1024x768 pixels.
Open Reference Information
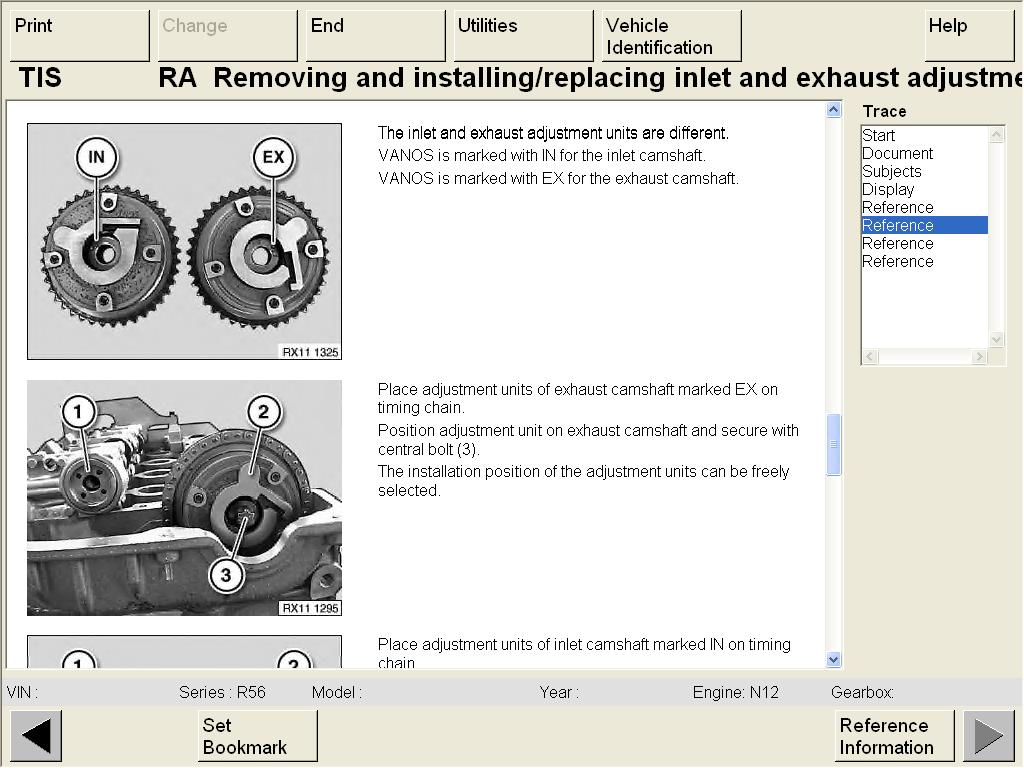click(894, 736)
